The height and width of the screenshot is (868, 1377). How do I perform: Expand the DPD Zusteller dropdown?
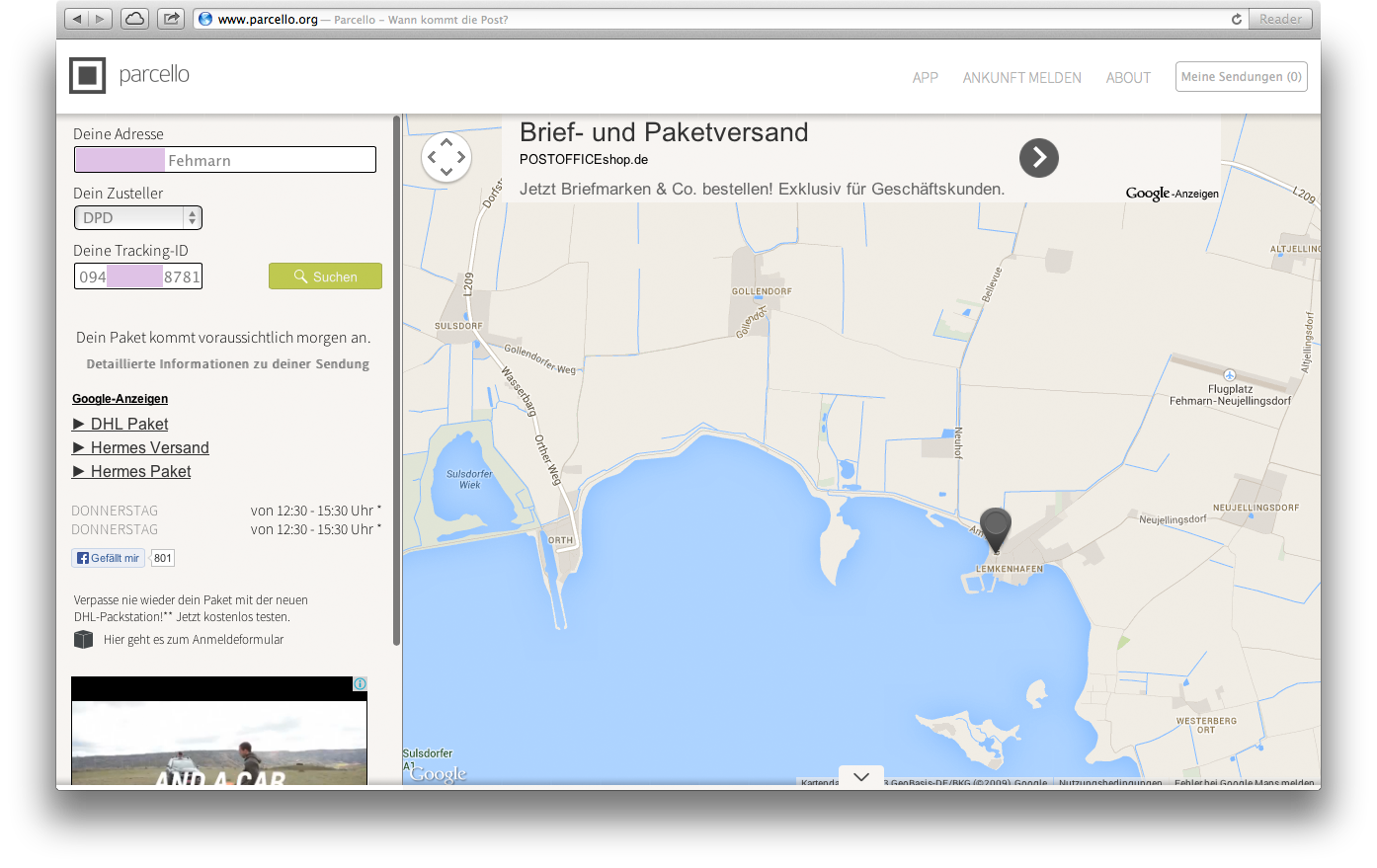tap(138, 217)
